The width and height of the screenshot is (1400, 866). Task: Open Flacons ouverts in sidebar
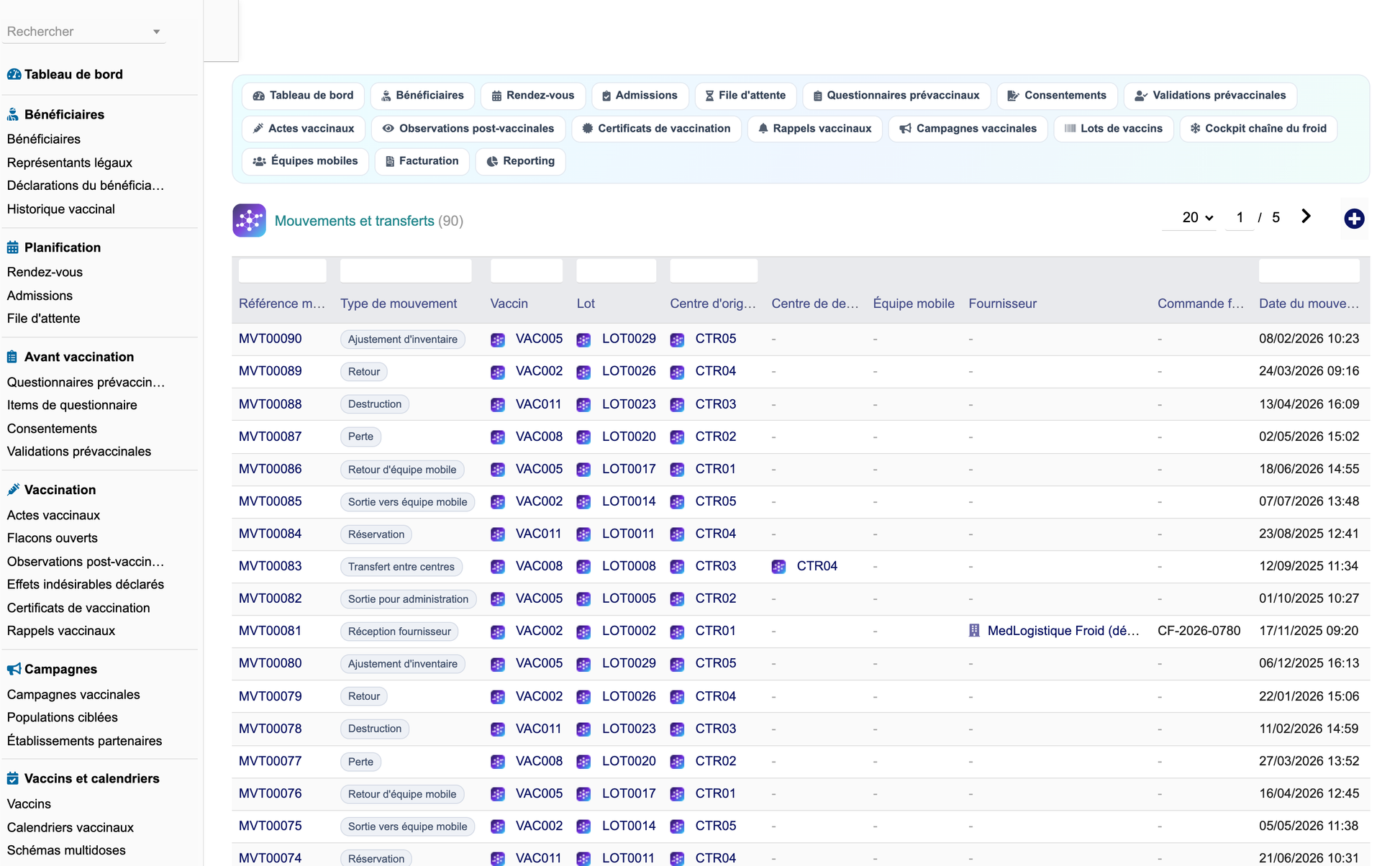pyautogui.click(x=52, y=538)
